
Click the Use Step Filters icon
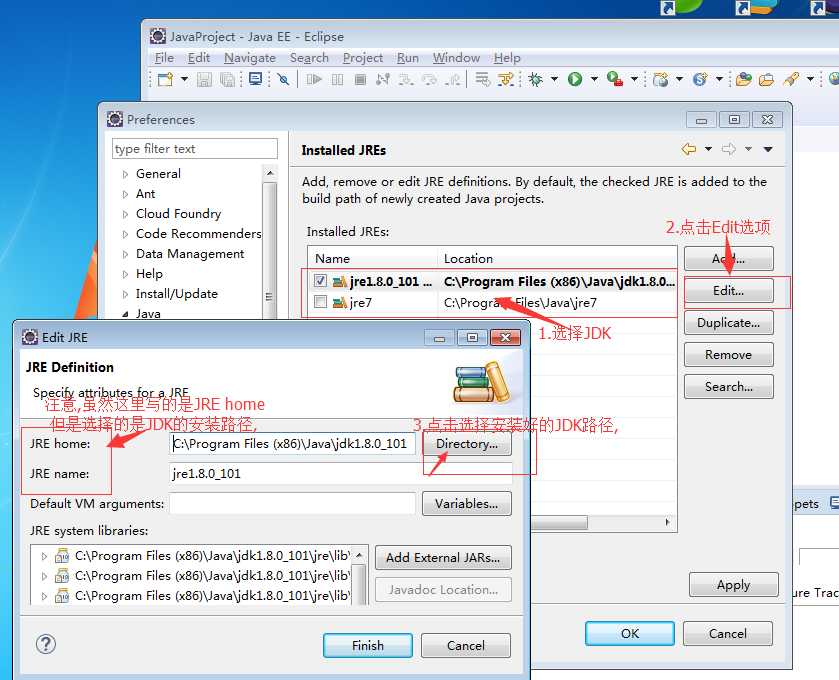(x=506, y=80)
